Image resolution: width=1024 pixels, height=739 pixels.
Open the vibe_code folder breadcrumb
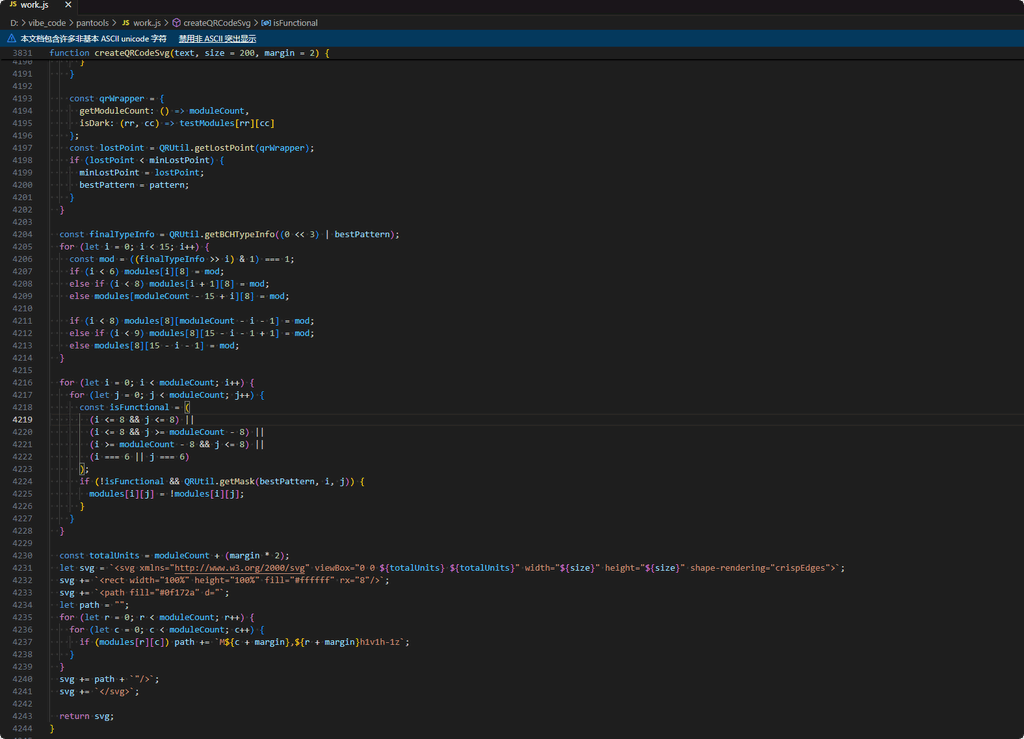coord(47,23)
